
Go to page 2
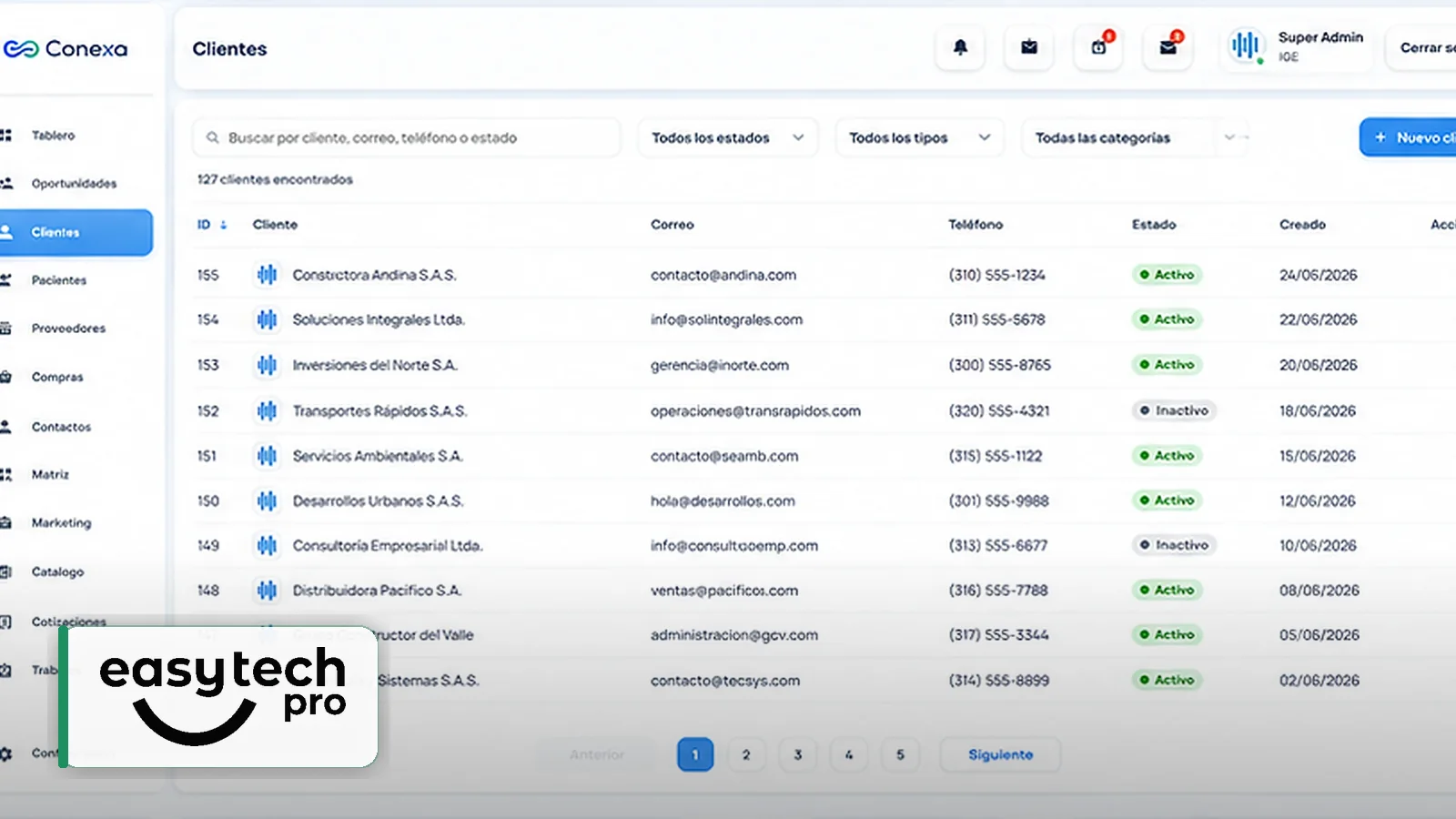pyautogui.click(x=746, y=754)
